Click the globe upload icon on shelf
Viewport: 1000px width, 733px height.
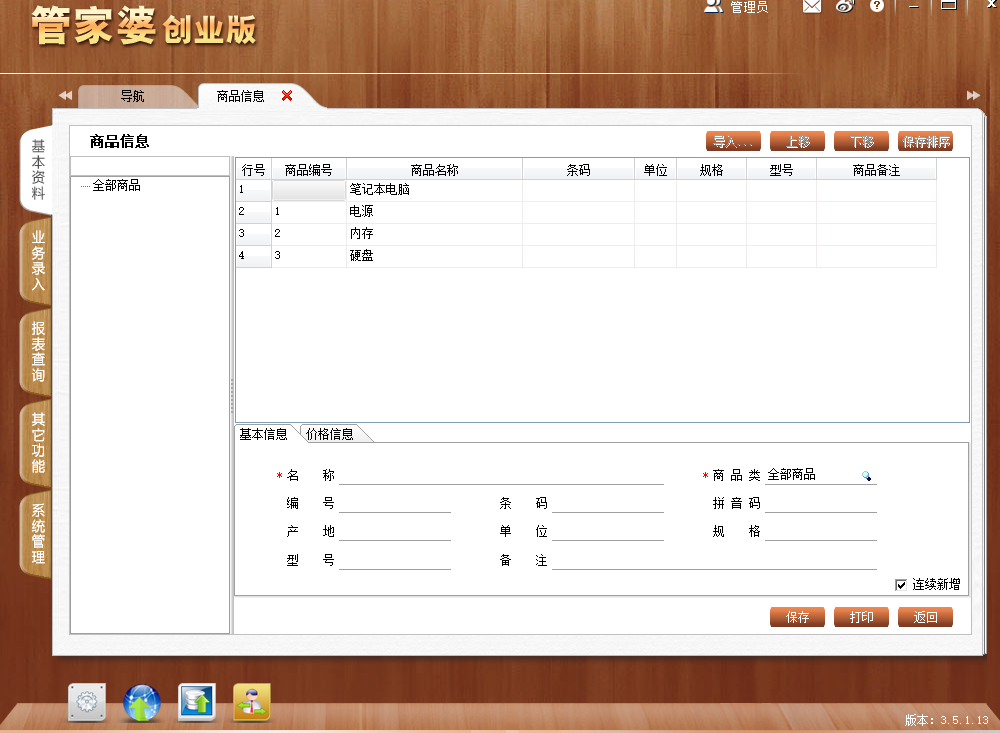click(x=142, y=702)
